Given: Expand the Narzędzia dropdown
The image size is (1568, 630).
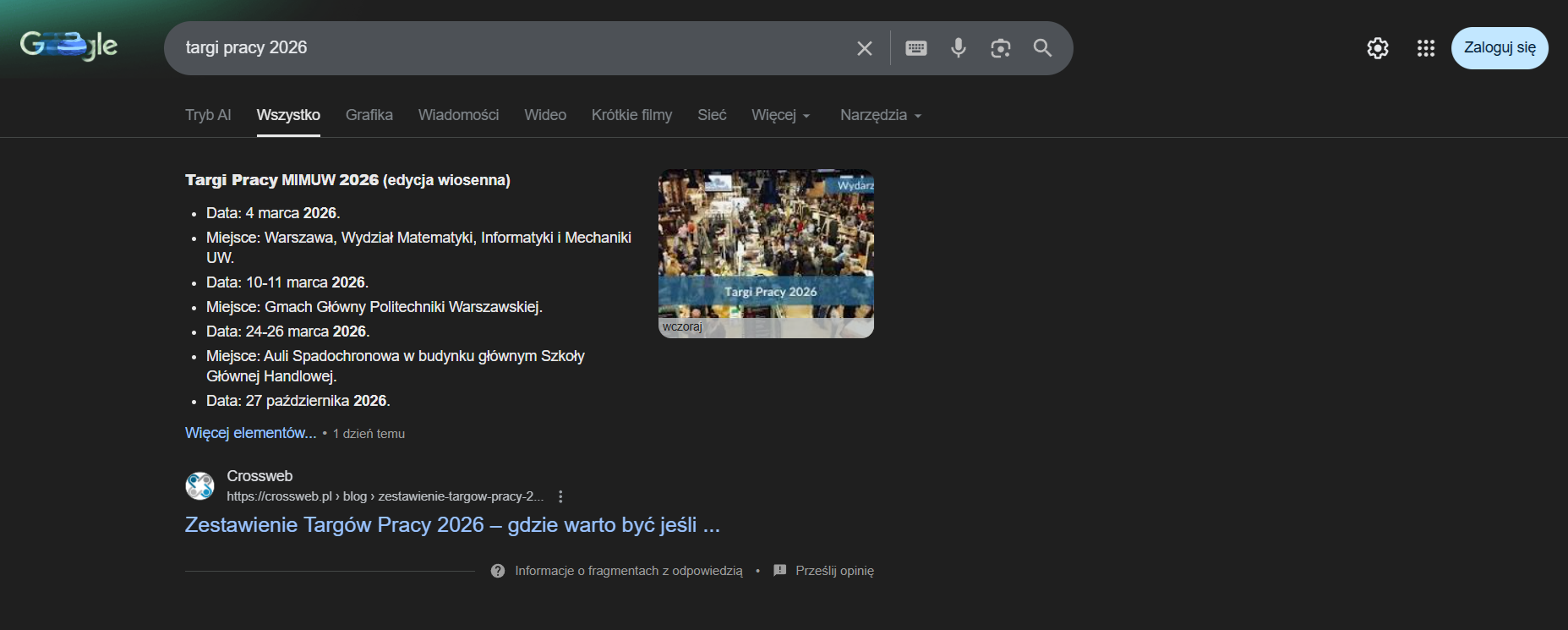Looking at the screenshot, I should coord(881,115).
